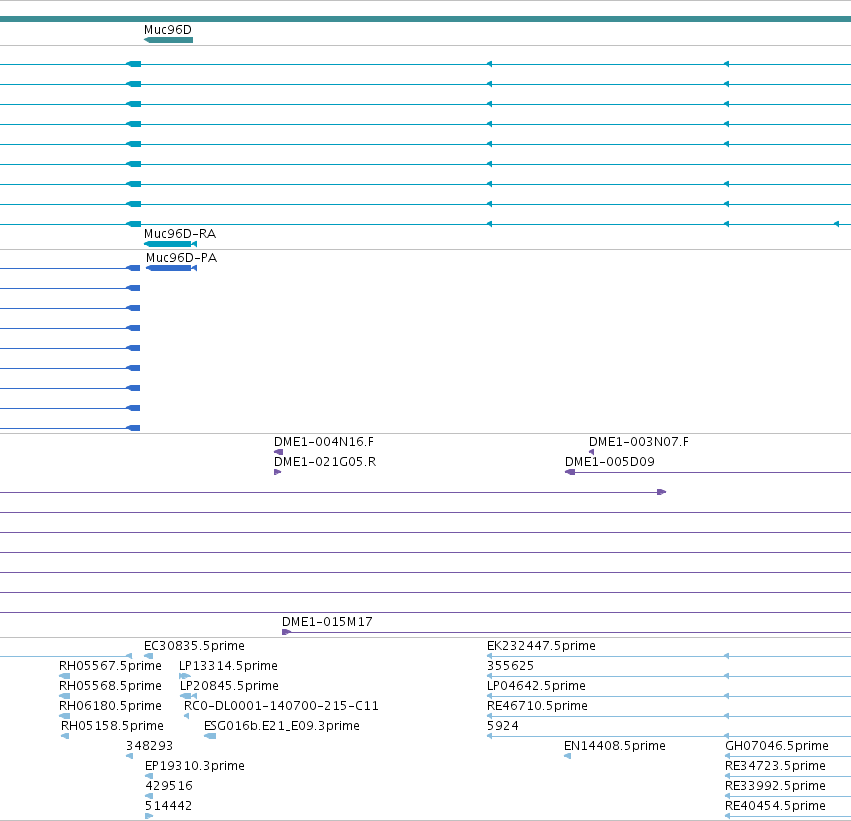Screen dimensions: 851x821
Task: Click the EC30835.5prime EST label
Action: (194, 646)
